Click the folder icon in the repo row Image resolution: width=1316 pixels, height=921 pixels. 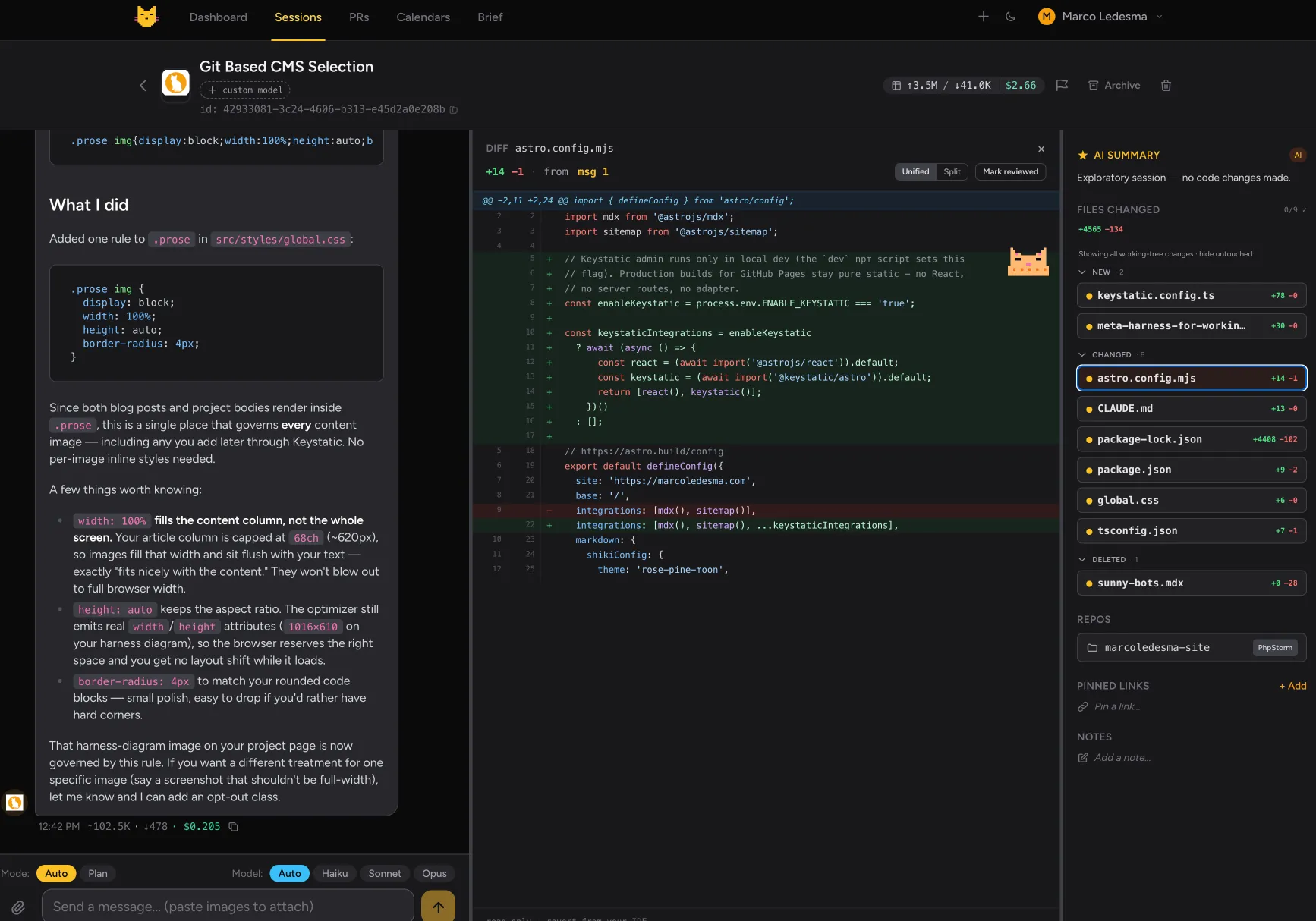[1092, 648]
